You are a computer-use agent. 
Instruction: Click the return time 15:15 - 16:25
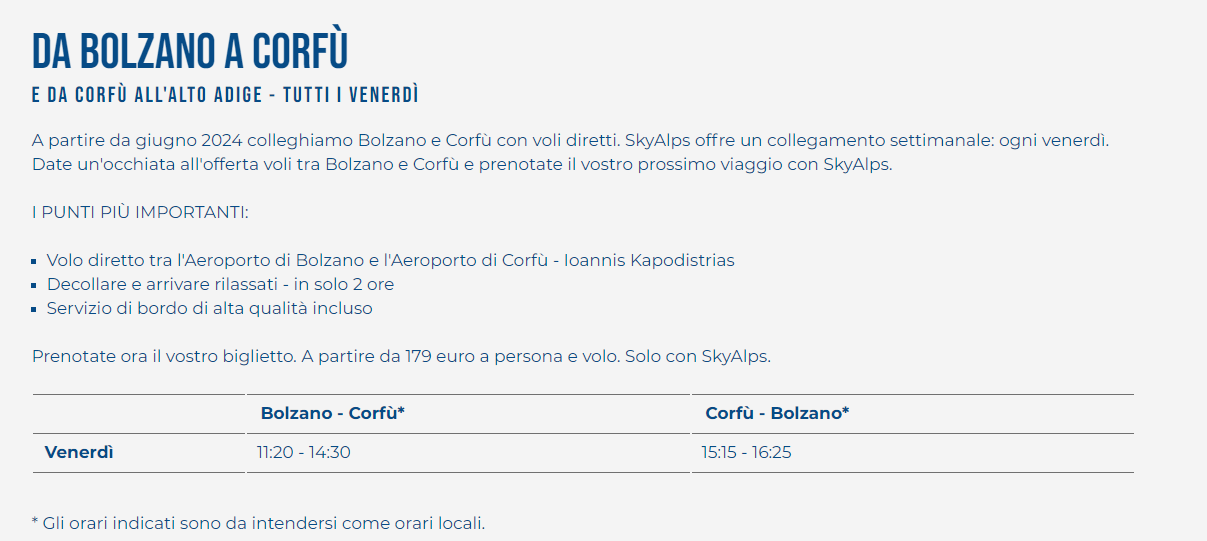click(746, 452)
